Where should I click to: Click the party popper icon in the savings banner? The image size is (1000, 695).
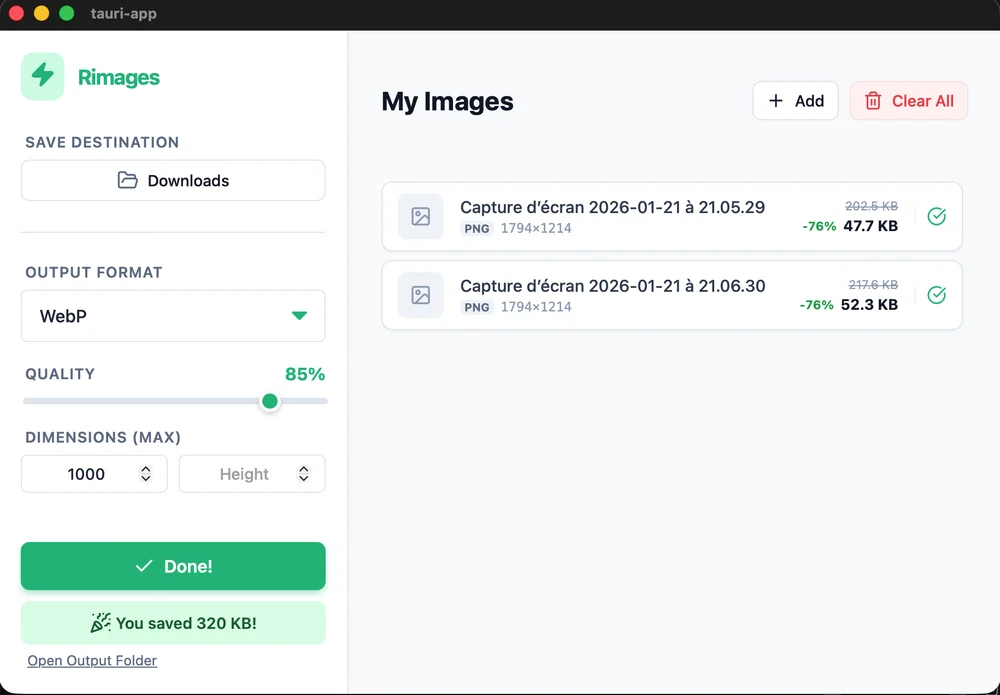[100, 622]
